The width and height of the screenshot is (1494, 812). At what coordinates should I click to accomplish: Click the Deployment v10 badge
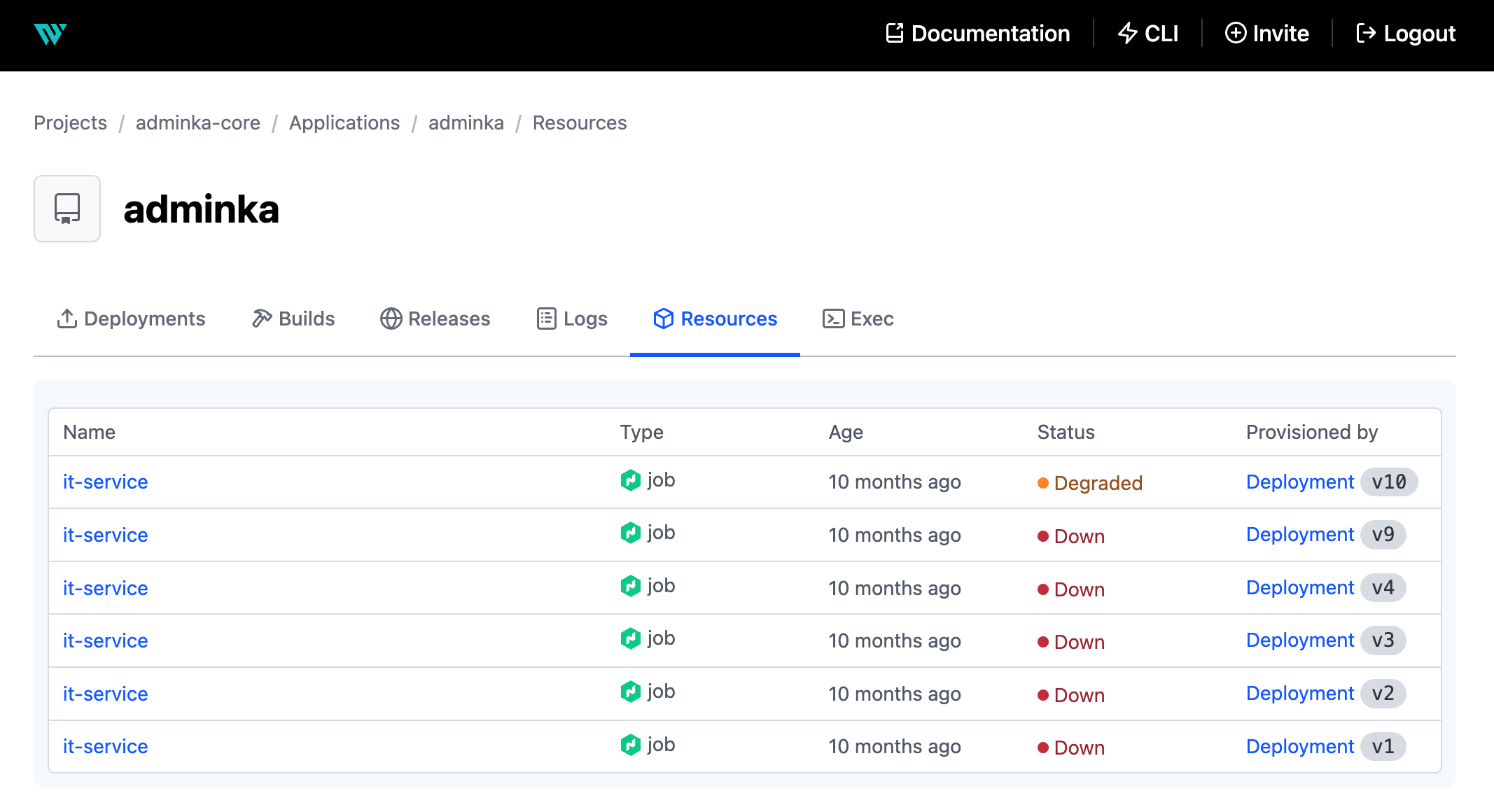(x=1386, y=482)
